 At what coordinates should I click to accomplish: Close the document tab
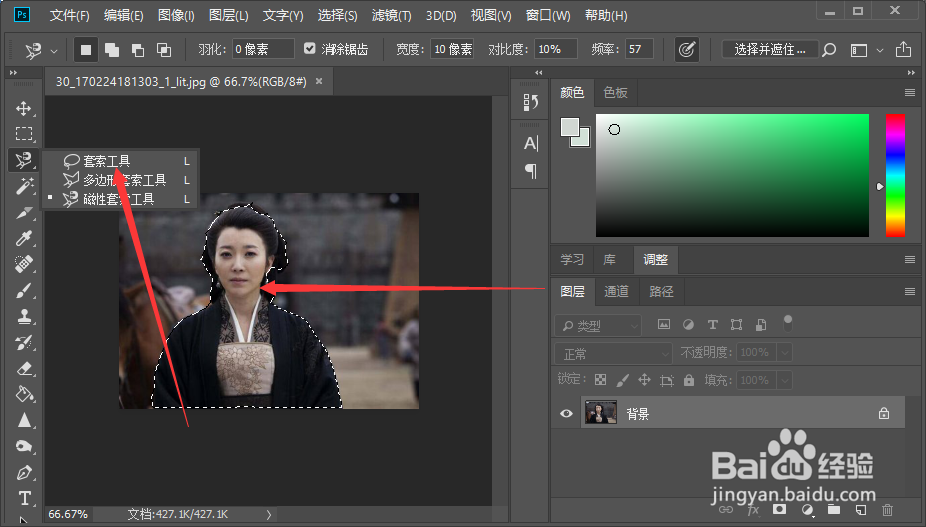[x=319, y=81]
